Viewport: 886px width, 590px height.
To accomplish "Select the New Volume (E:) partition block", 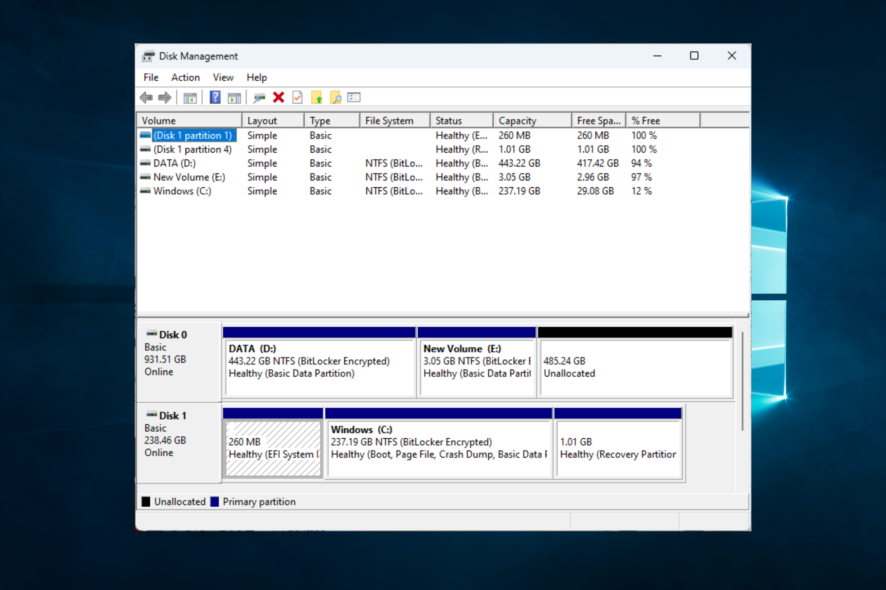I will [477, 362].
